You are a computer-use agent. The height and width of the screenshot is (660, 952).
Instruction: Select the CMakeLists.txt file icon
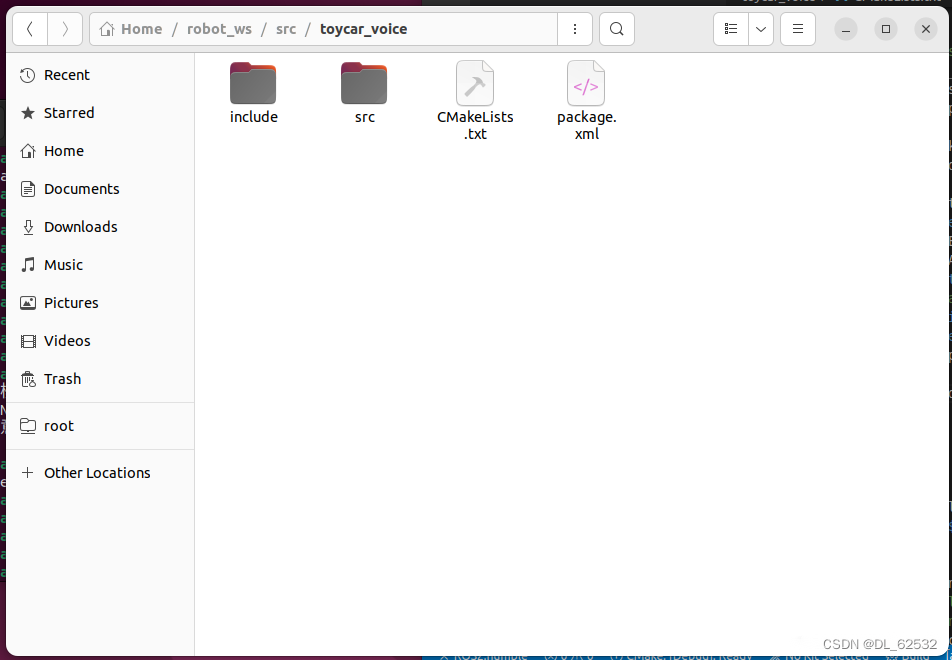pos(475,83)
